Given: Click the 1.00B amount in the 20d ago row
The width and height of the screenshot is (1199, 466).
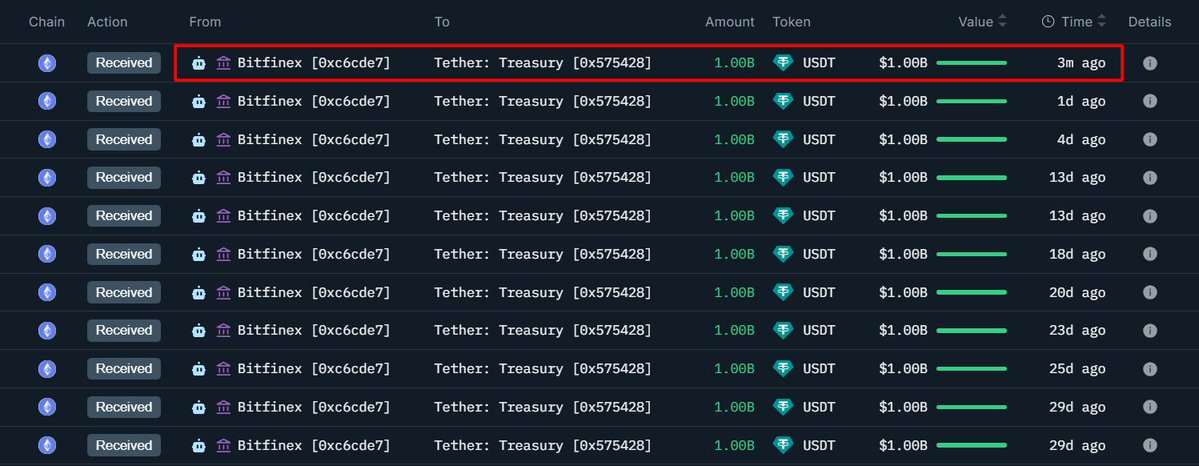Looking at the screenshot, I should (734, 292).
